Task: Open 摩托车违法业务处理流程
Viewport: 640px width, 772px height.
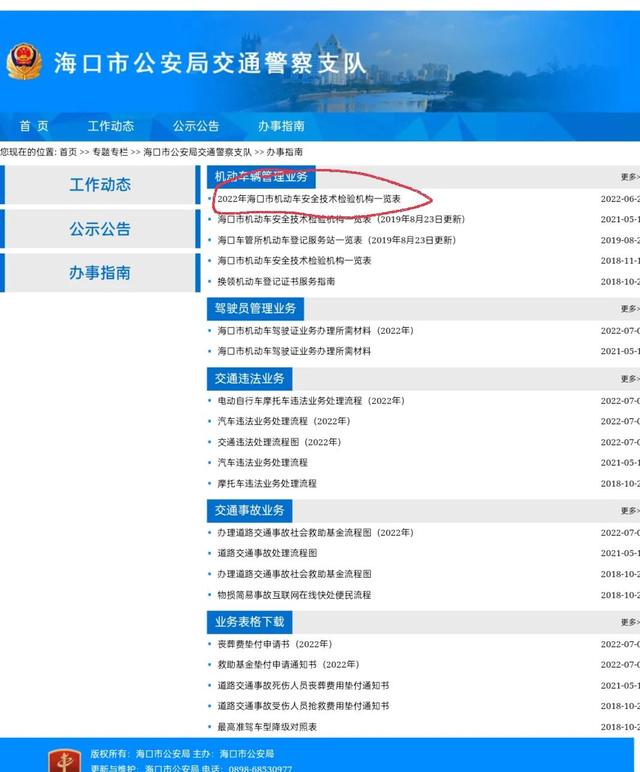Action: [267, 483]
